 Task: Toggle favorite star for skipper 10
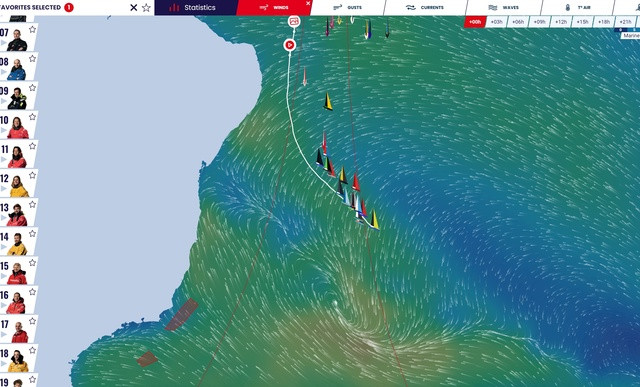(33, 117)
